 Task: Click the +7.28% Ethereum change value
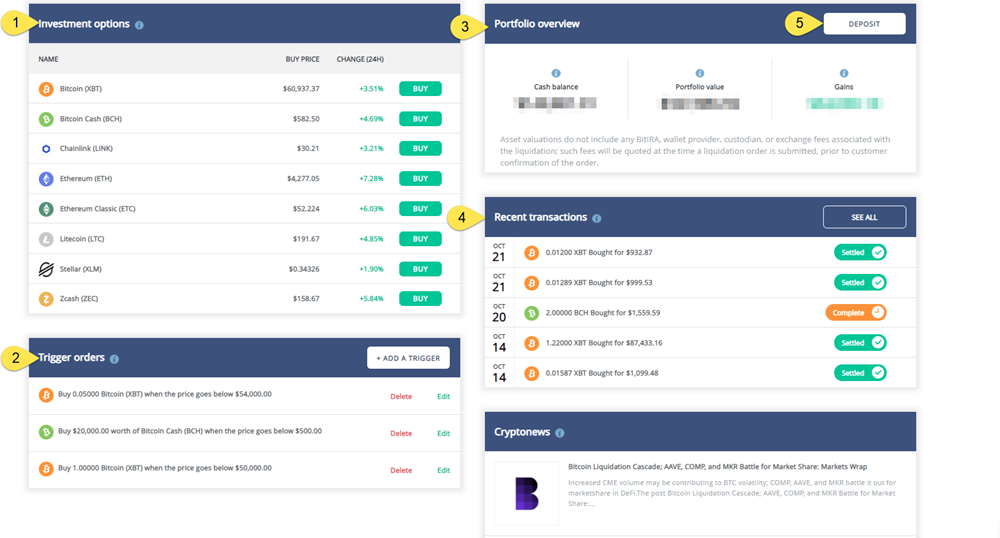point(371,178)
